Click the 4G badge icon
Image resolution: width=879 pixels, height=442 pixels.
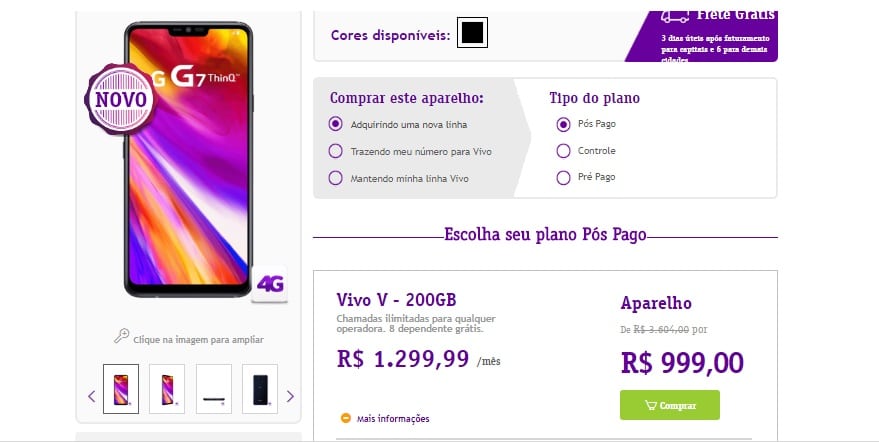pyautogui.click(x=269, y=284)
